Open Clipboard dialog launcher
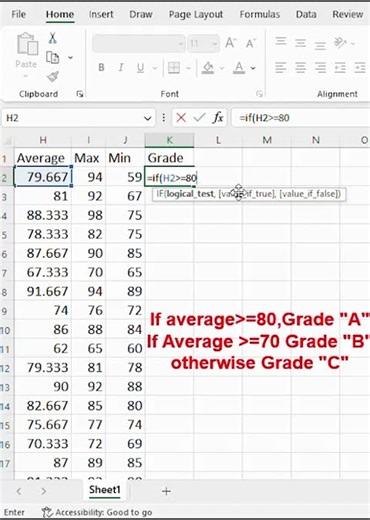The image size is (370, 520). click(80, 94)
